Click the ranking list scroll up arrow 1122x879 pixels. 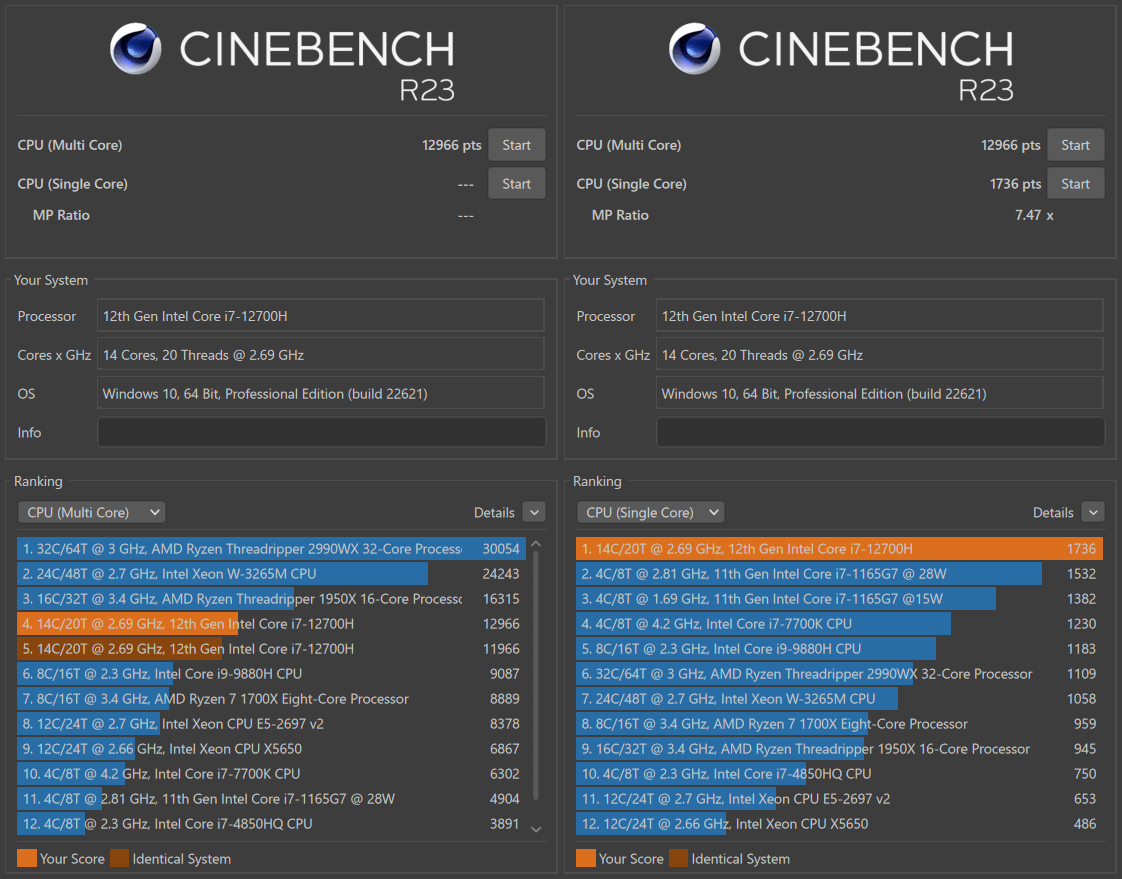pyautogui.click(x=536, y=545)
